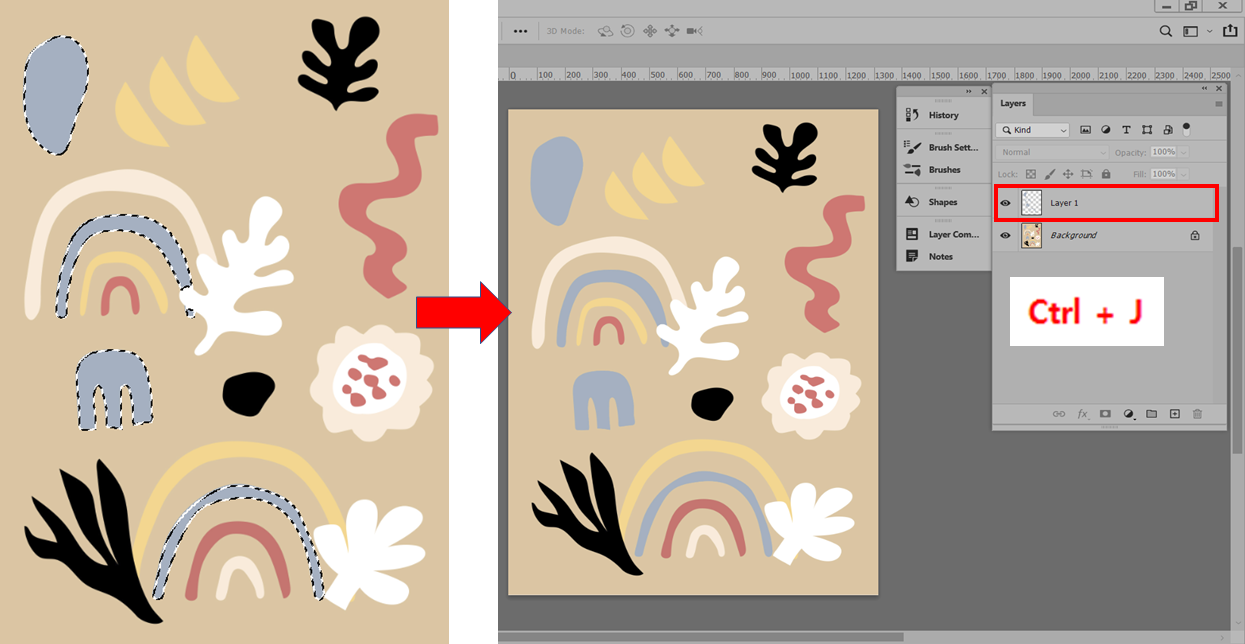
Task: Expand the workspace switcher dropdown arrow
Action: [1210, 31]
